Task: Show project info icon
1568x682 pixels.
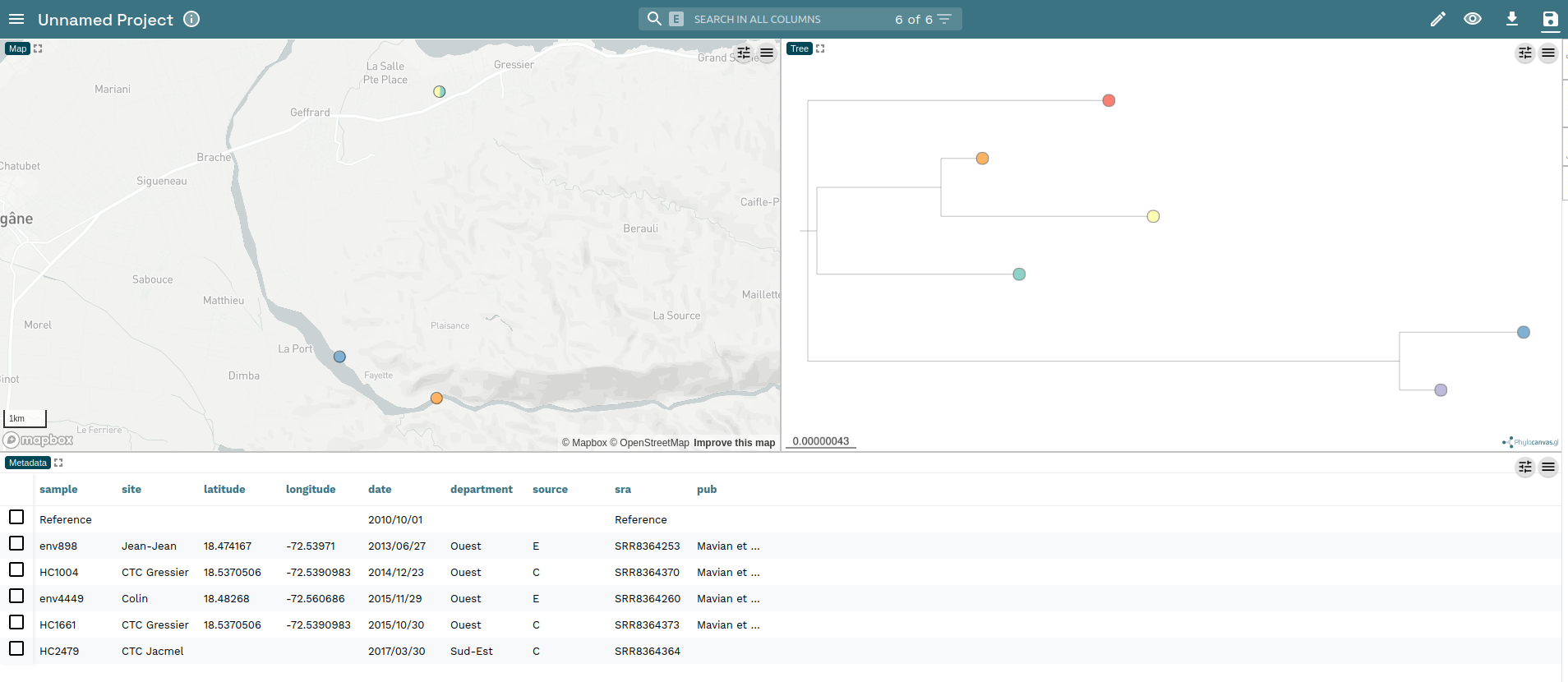Action: (x=191, y=19)
